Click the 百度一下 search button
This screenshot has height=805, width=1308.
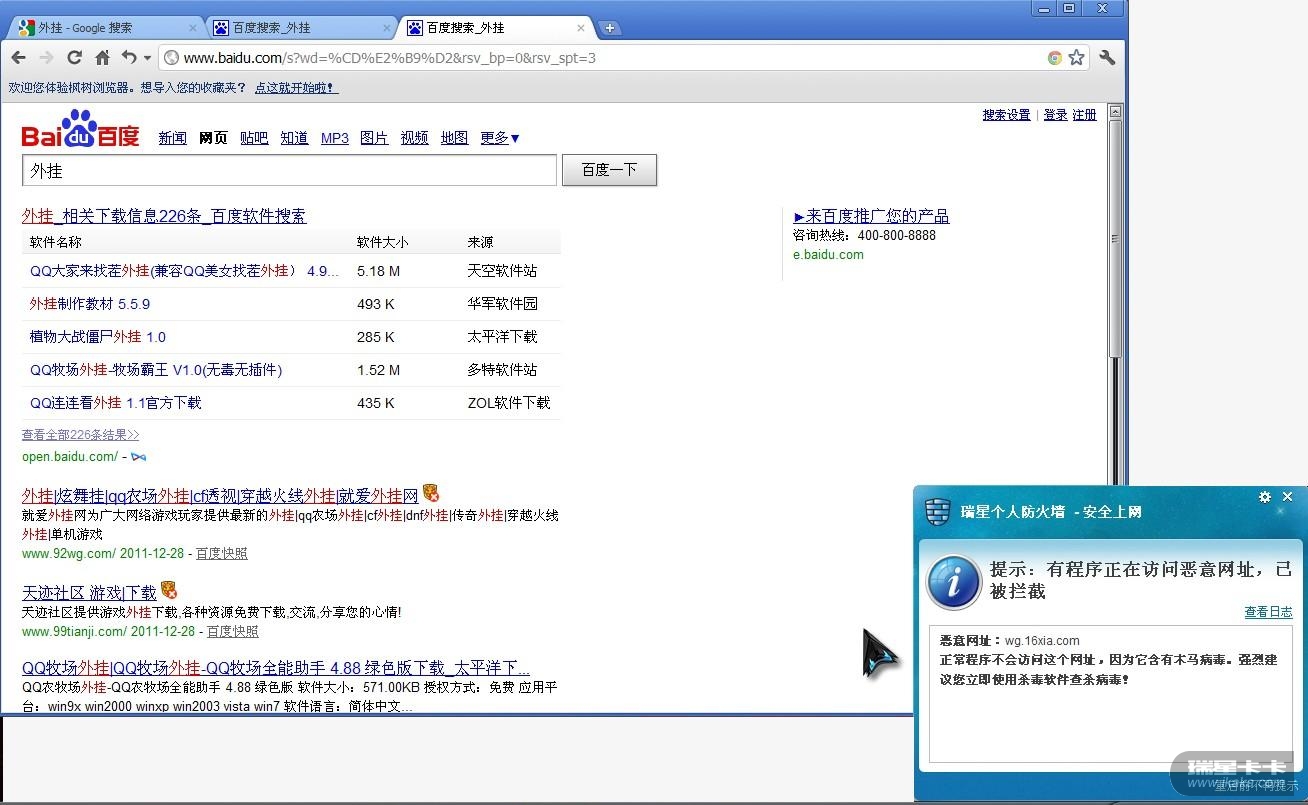click(x=609, y=170)
